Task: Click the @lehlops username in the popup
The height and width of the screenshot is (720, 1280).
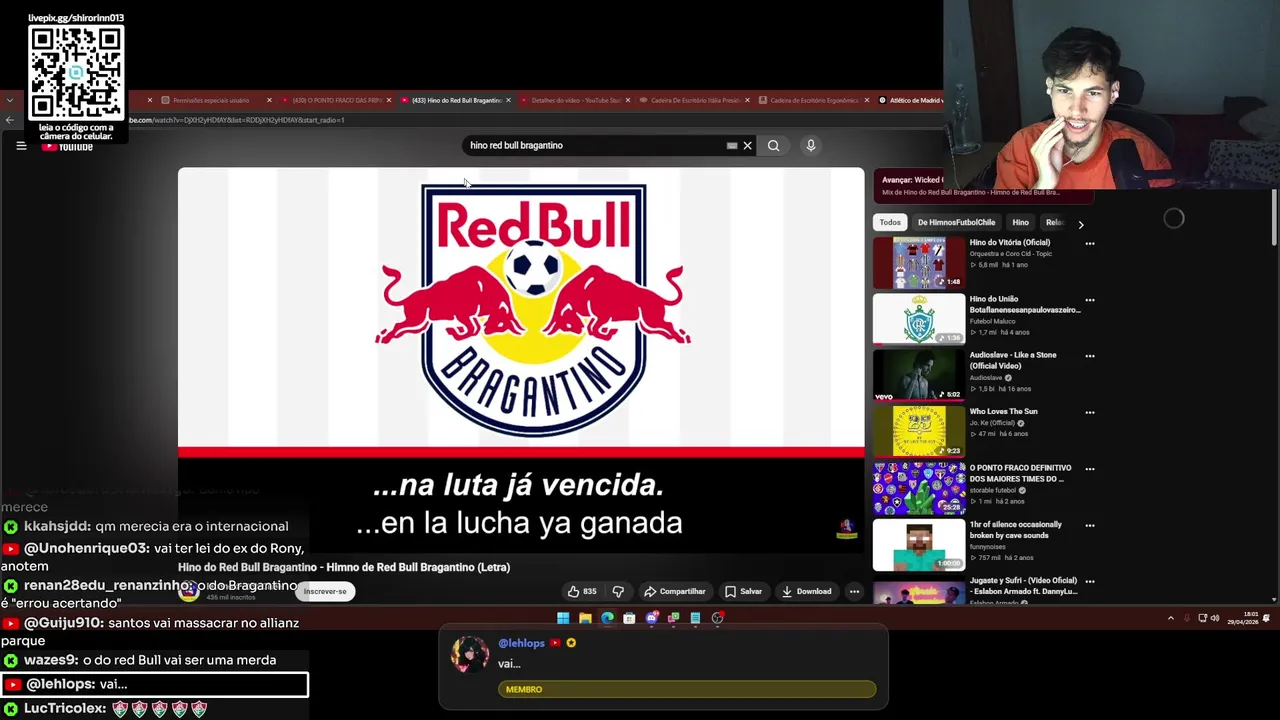Action: coord(521,644)
